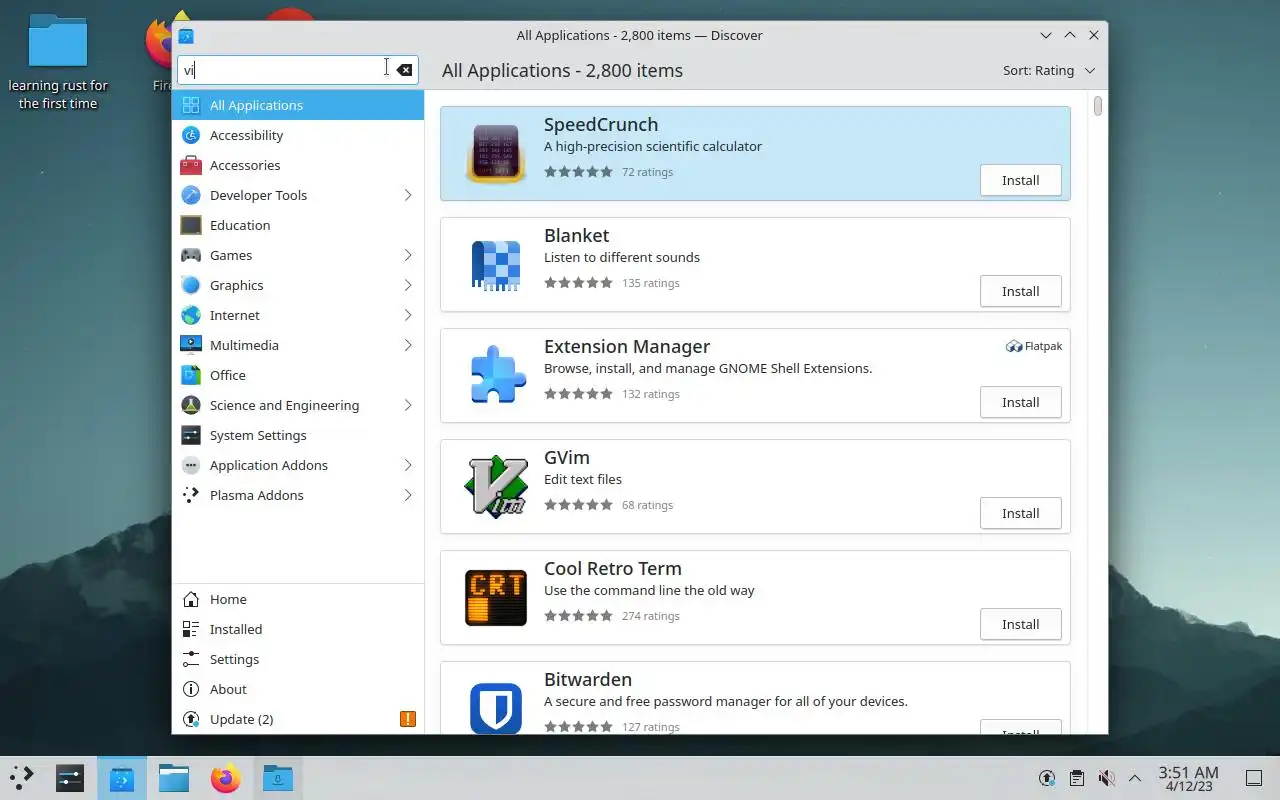Image resolution: width=1280 pixels, height=800 pixels.
Task: Go to the Home page
Action: tap(298, 599)
